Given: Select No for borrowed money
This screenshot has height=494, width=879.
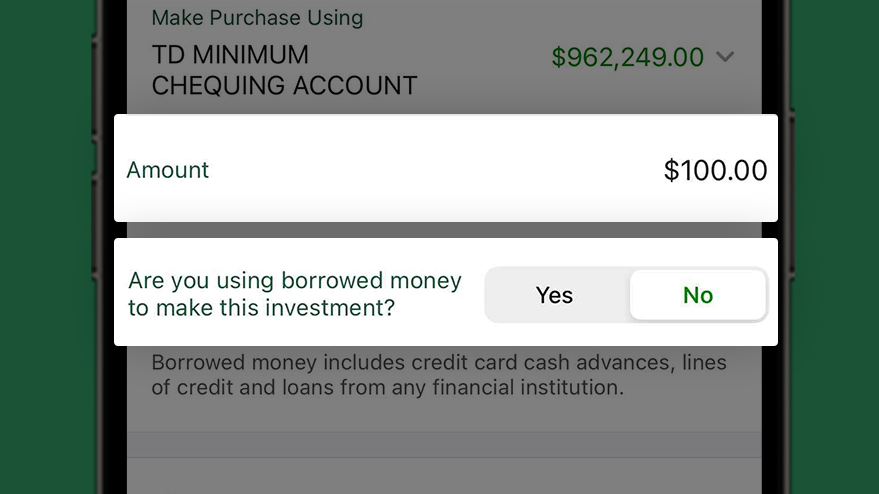Looking at the screenshot, I should click(x=698, y=295).
